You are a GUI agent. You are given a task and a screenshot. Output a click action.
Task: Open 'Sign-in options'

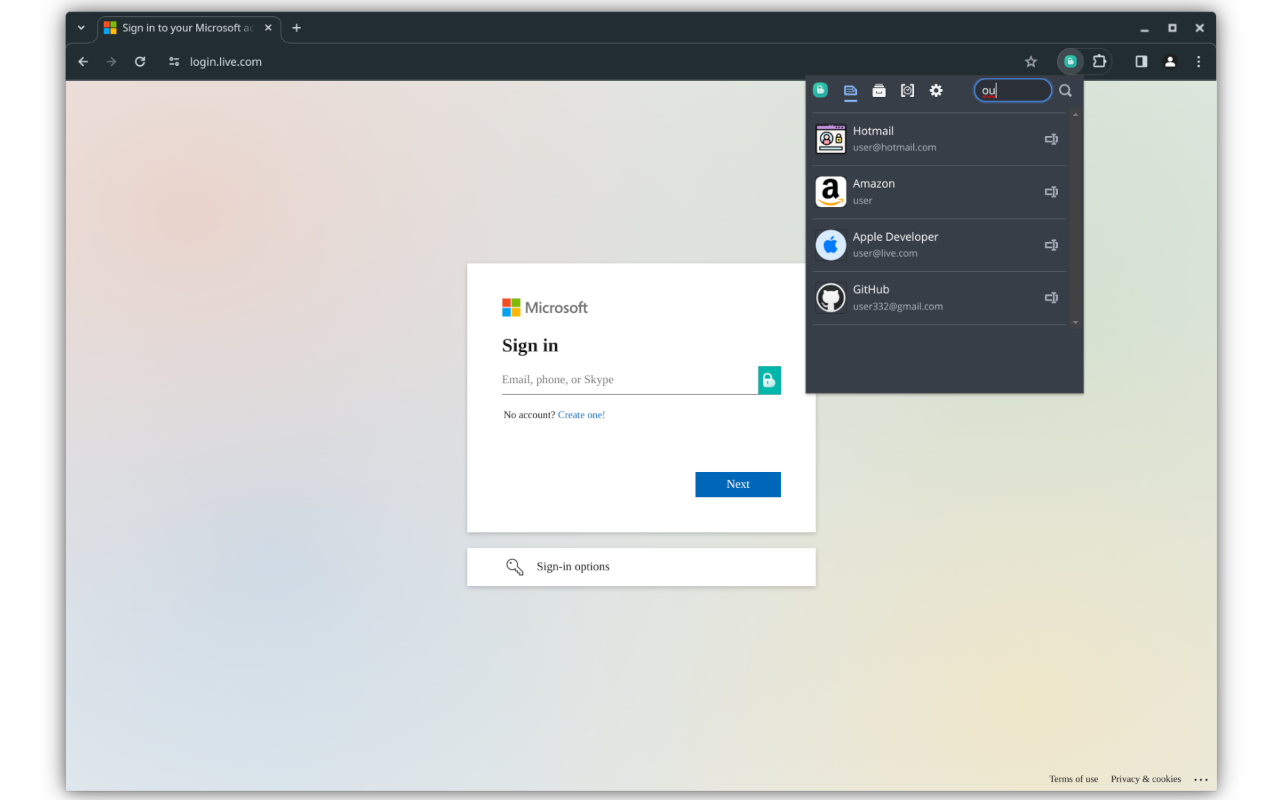click(641, 567)
